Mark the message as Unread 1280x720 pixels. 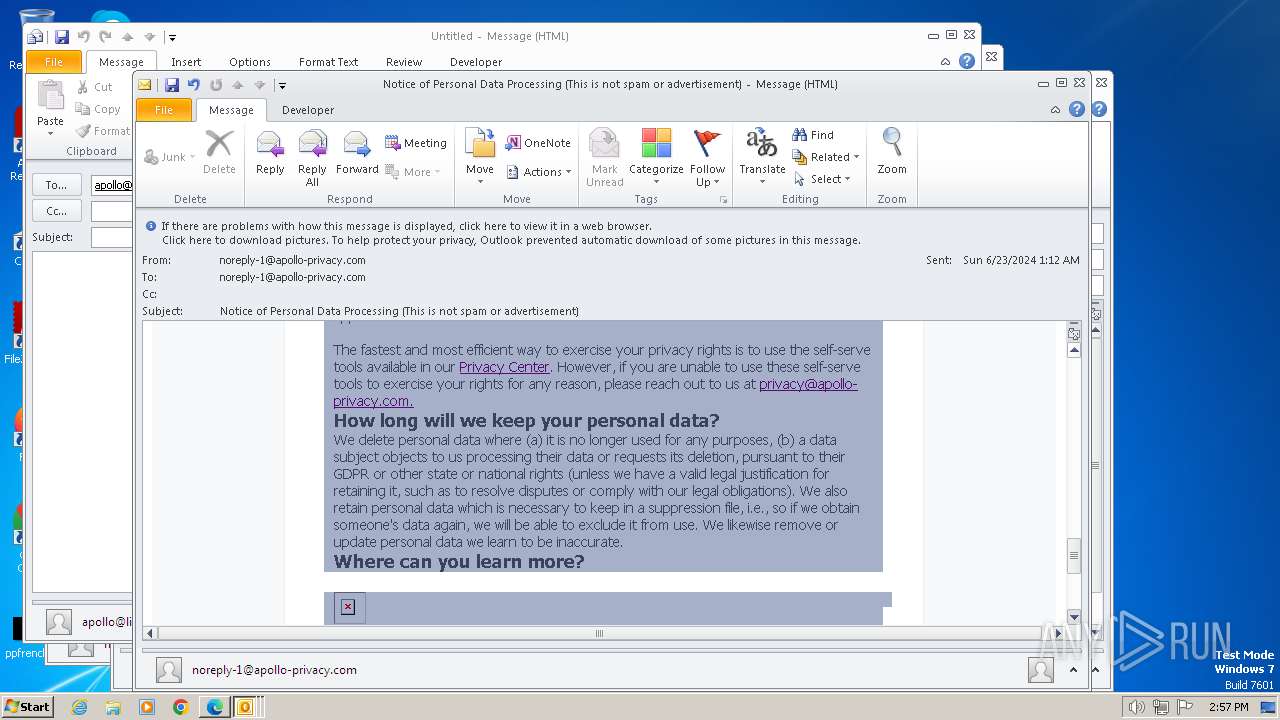604,157
